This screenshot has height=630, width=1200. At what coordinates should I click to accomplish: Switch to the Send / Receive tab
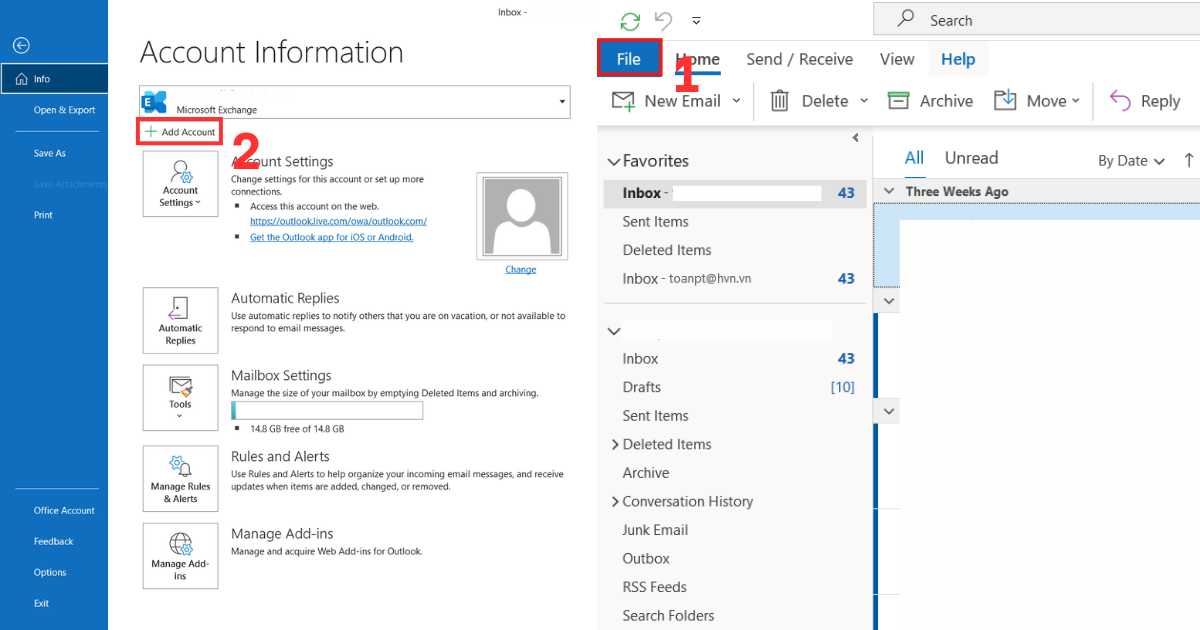[800, 59]
